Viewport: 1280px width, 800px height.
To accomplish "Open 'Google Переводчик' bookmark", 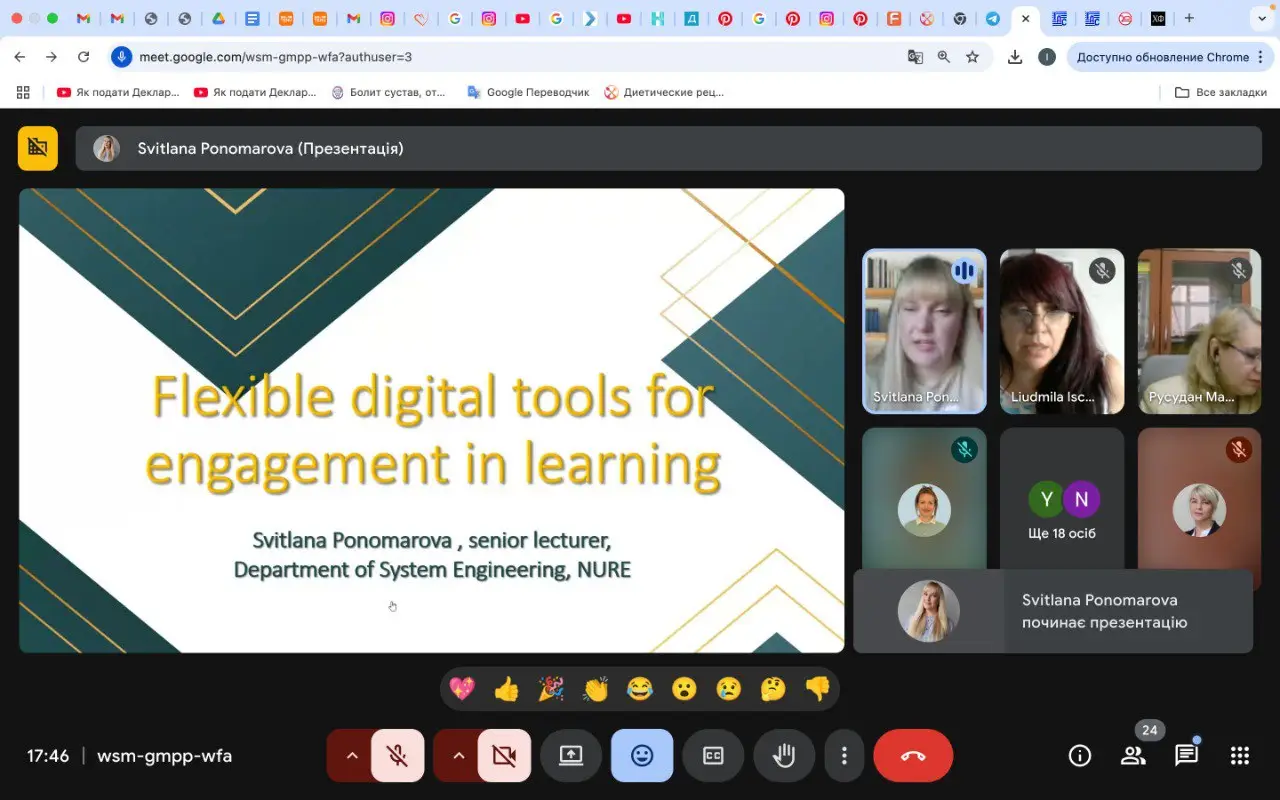I will click(528, 92).
